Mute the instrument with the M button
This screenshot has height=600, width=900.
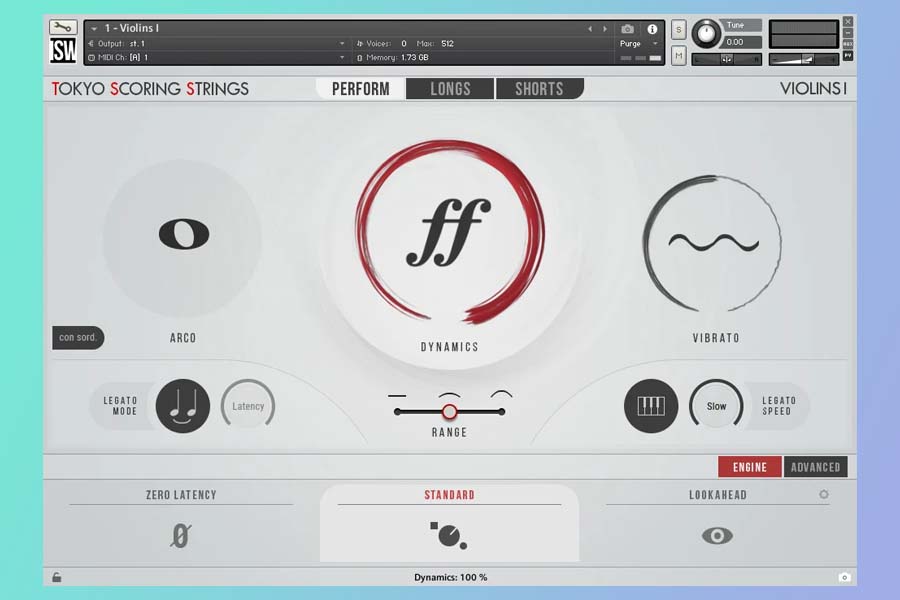678,56
